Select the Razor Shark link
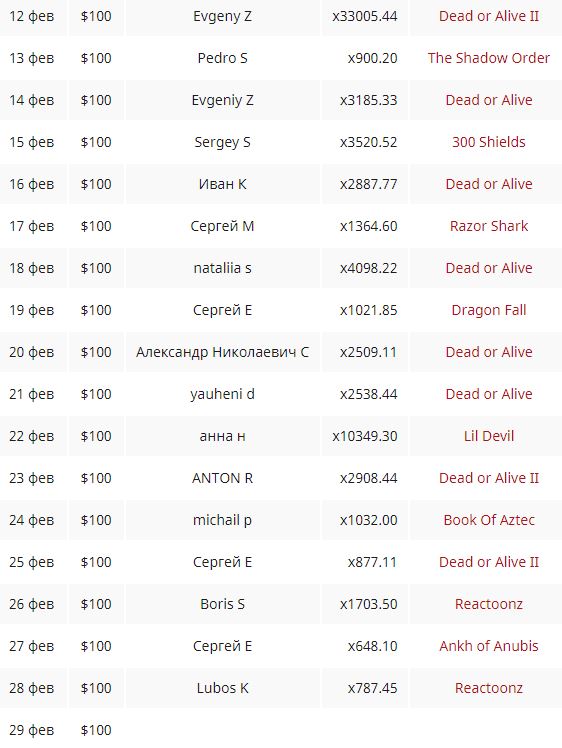 (489, 226)
